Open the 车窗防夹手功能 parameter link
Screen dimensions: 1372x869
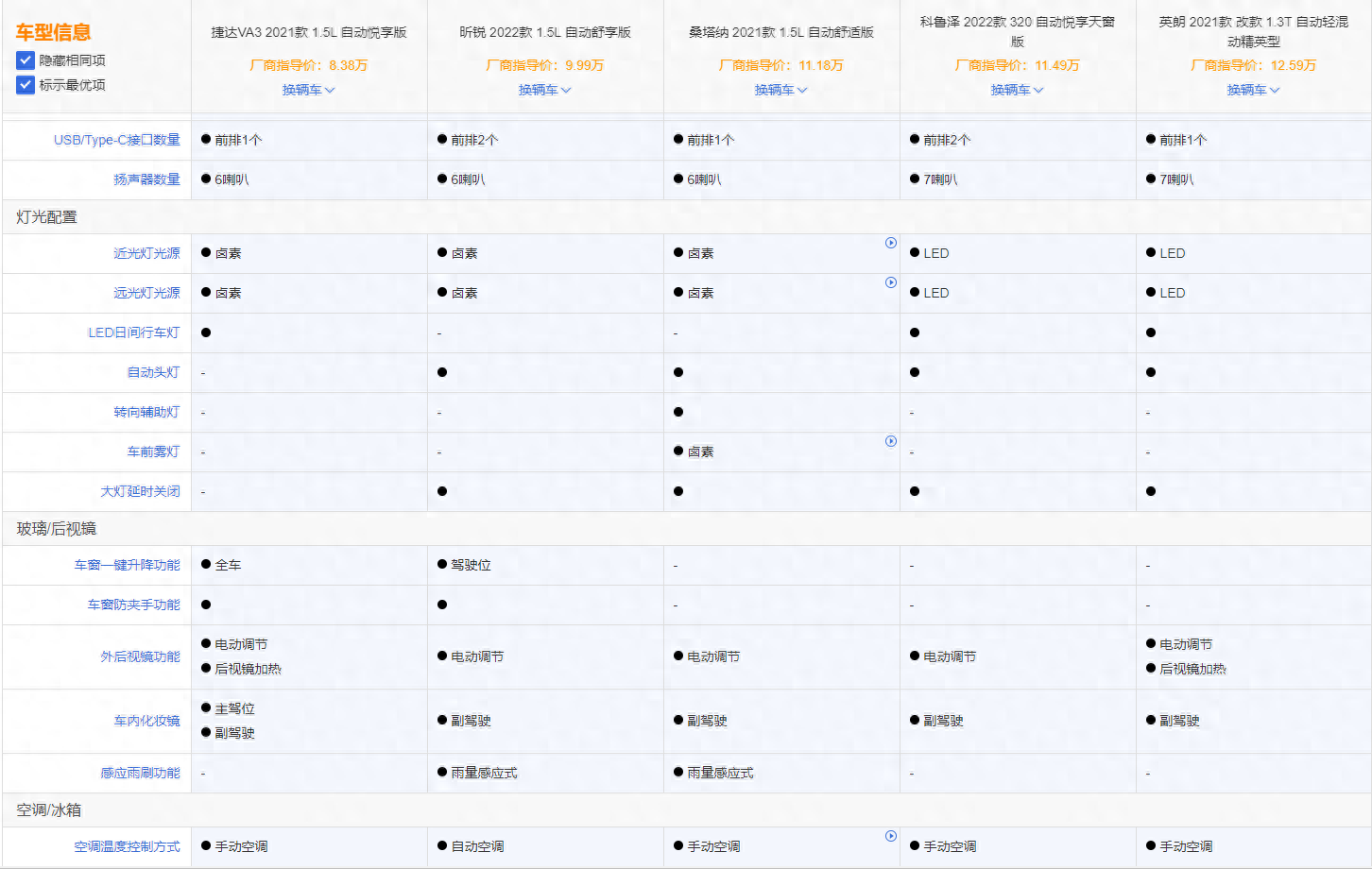coord(133,605)
